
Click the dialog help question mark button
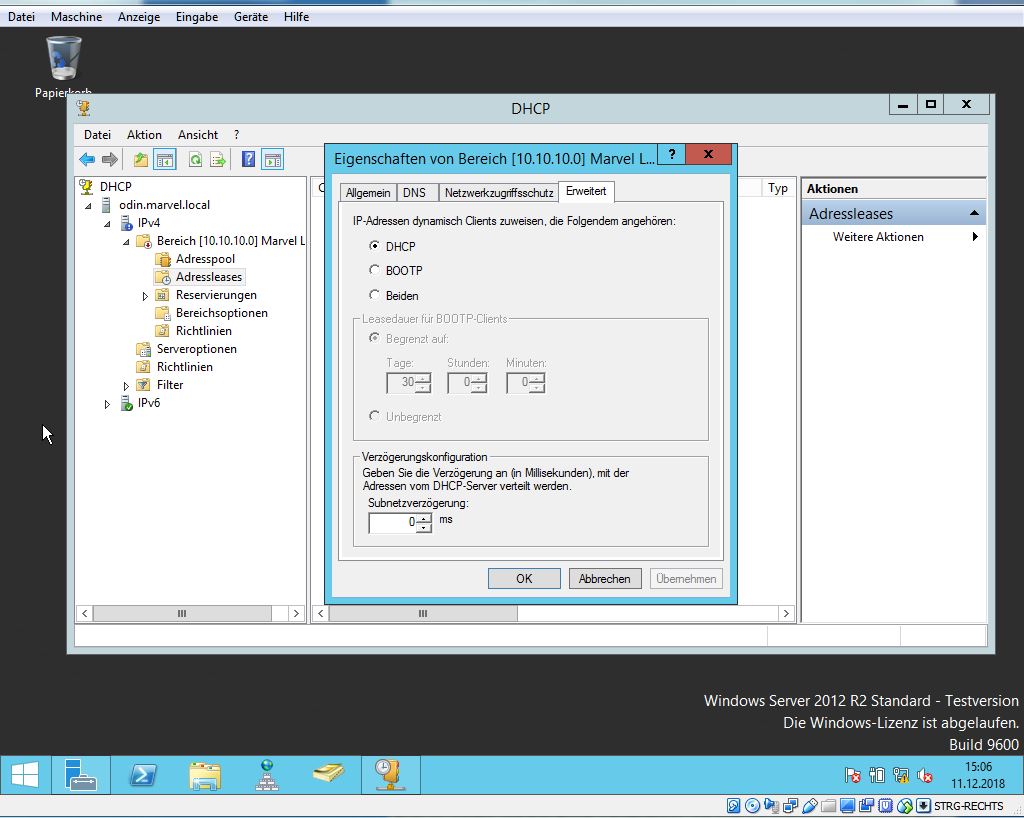[x=671, y=154]
